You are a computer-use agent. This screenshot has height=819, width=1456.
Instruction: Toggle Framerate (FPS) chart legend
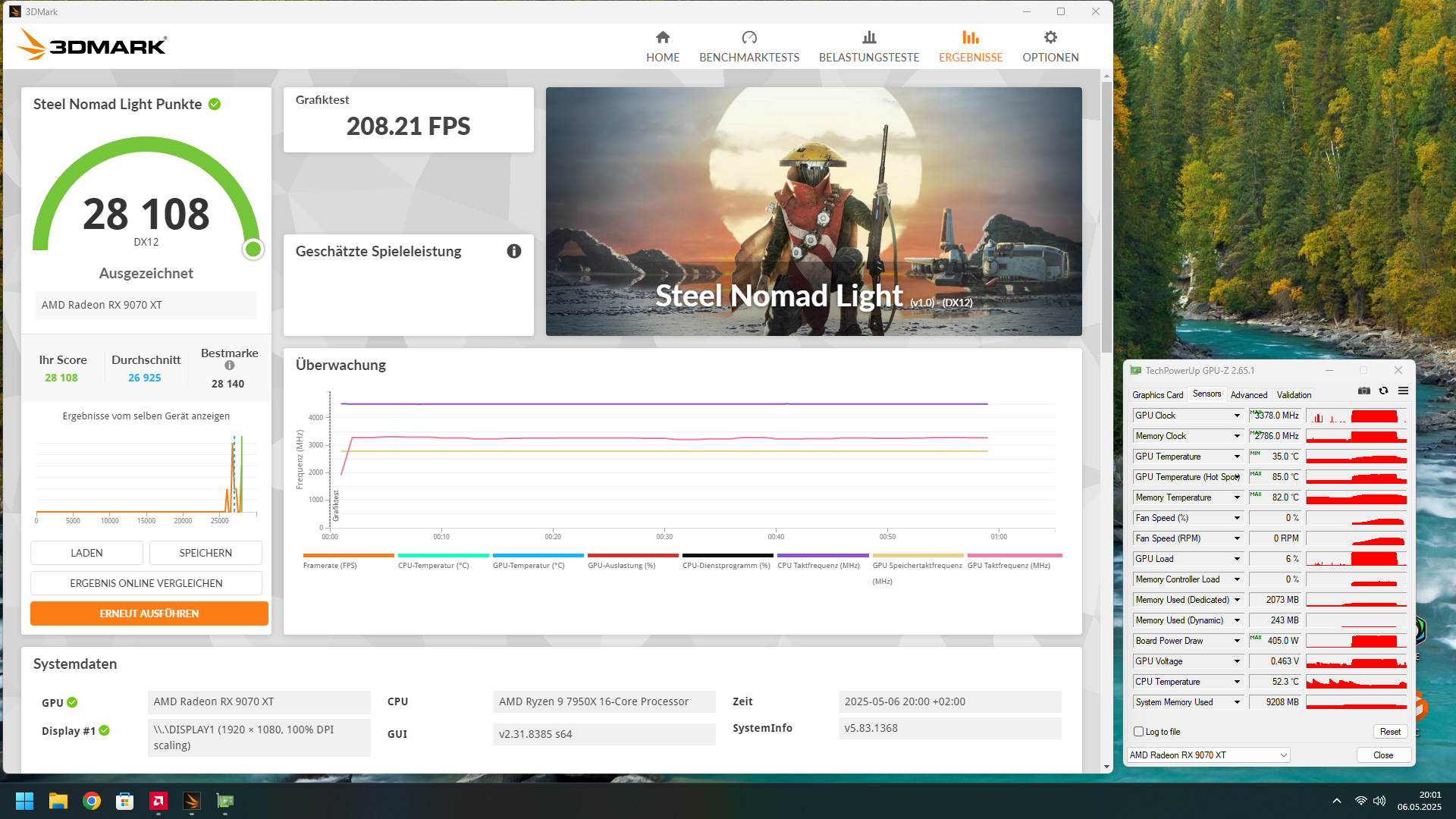click(x=330, y=565)
